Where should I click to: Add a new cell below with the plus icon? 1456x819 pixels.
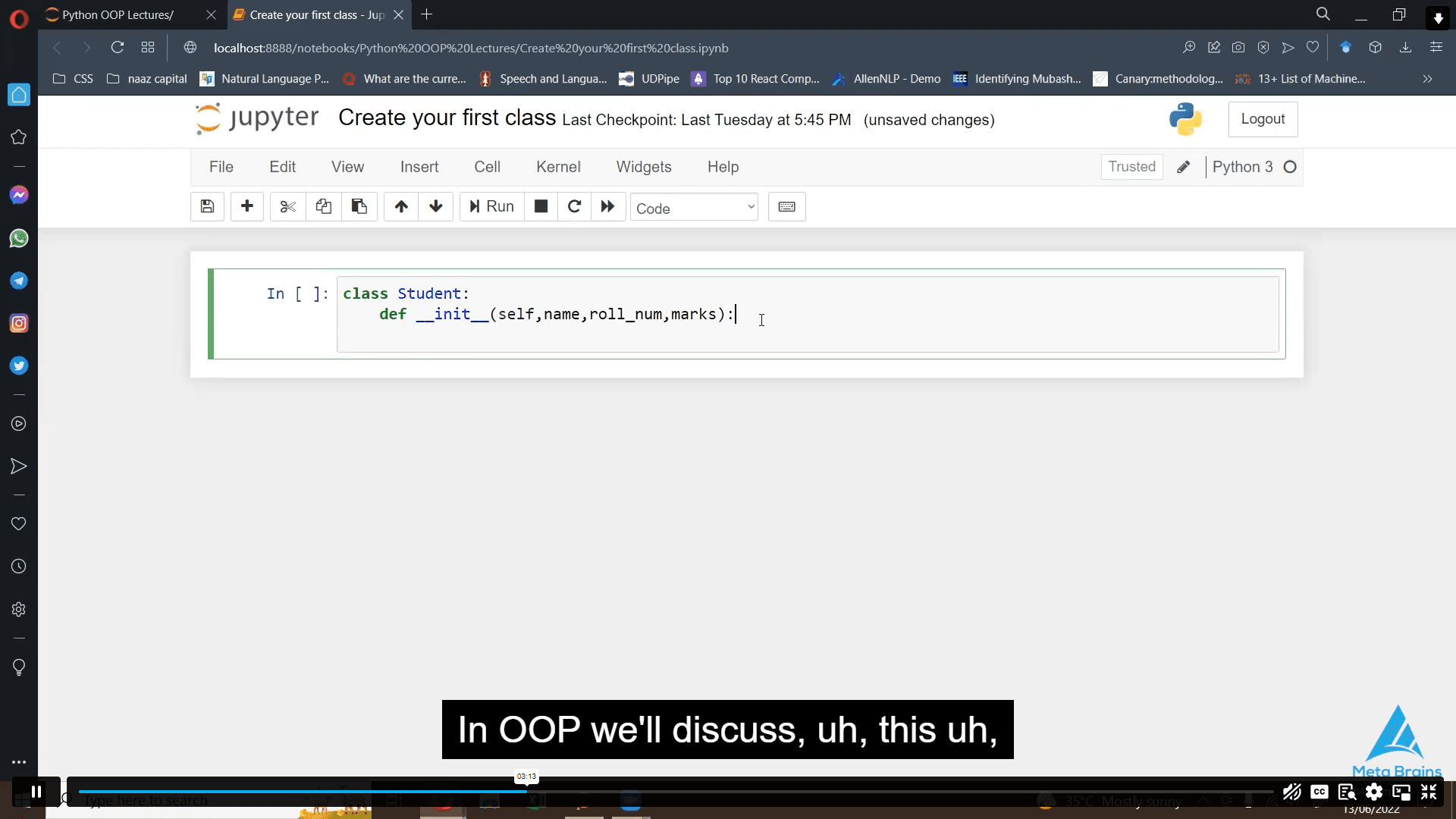[246, 206]
